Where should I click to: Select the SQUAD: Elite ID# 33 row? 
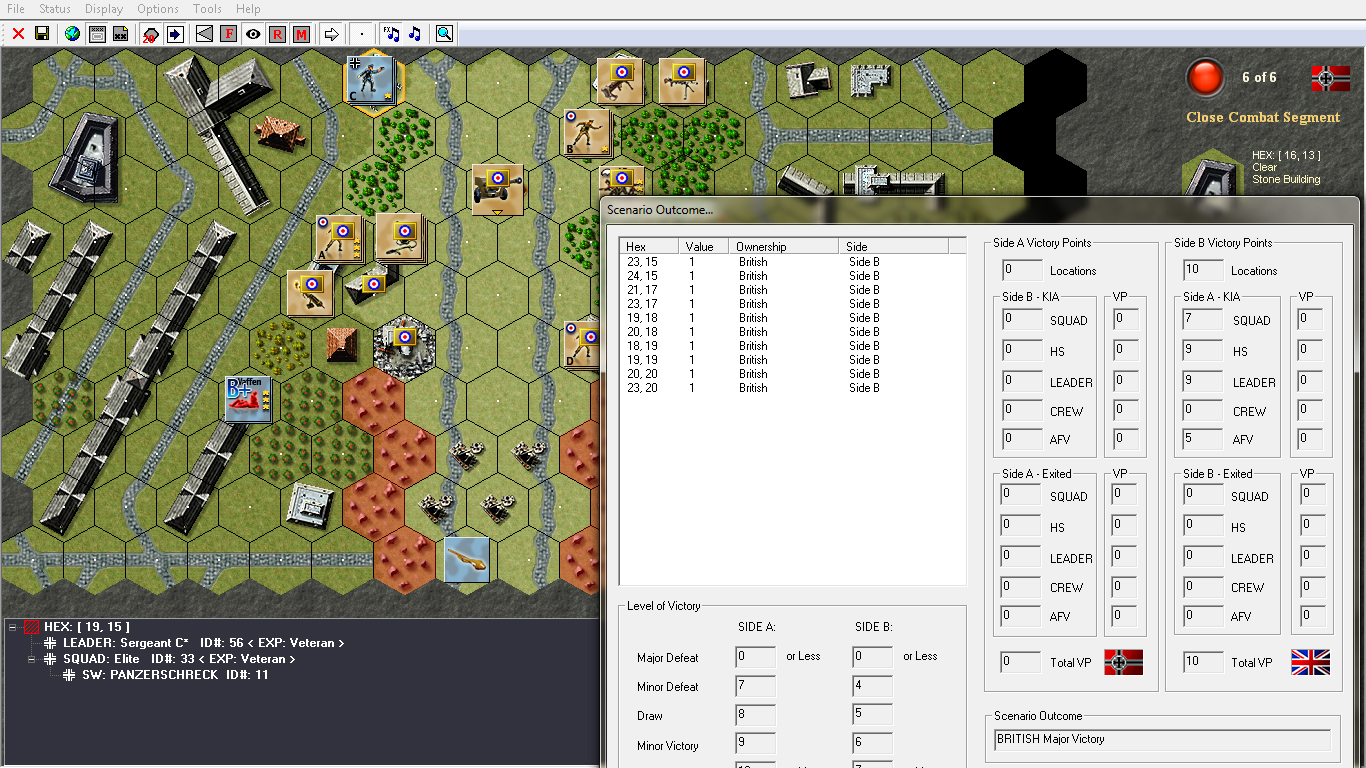[x=179, y=659]
